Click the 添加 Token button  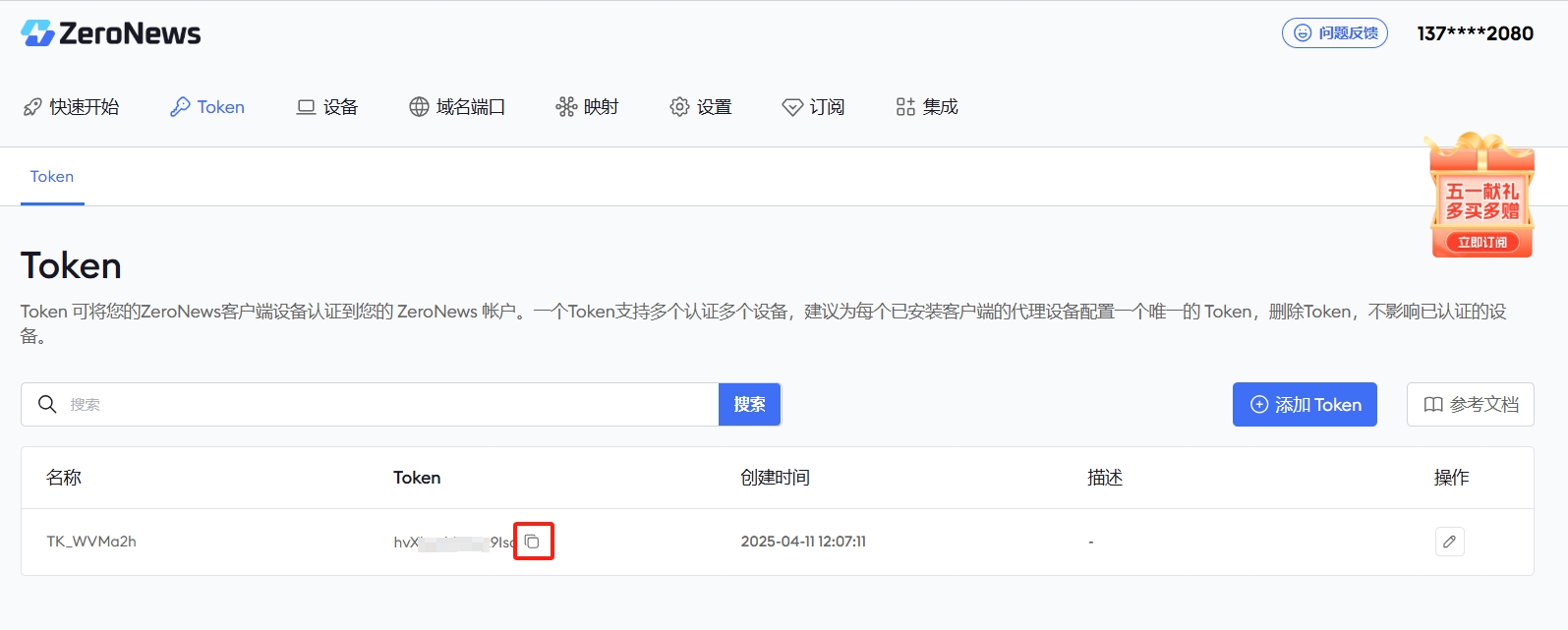[x=1305, y=404]
